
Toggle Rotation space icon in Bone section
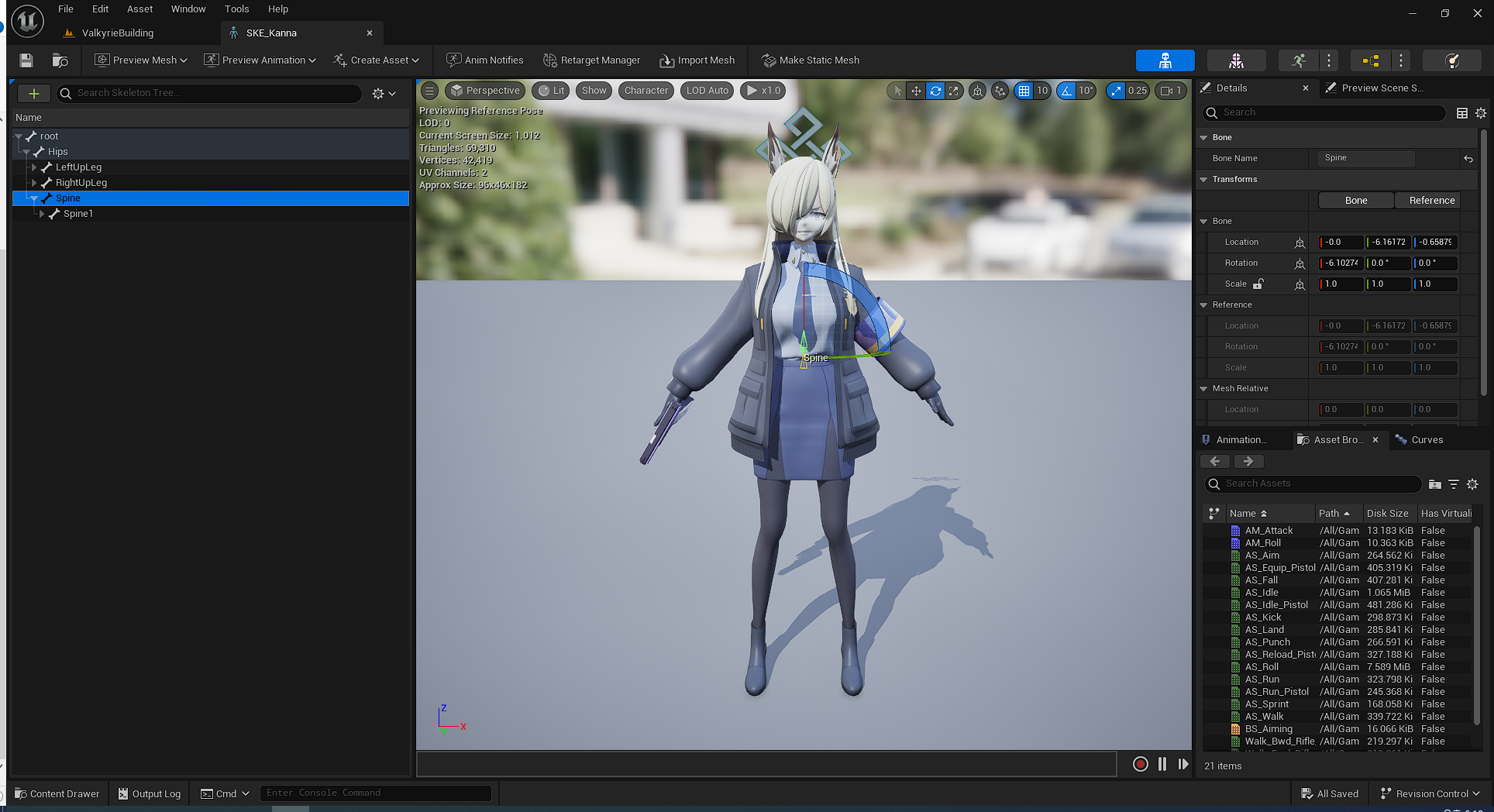1300,263
